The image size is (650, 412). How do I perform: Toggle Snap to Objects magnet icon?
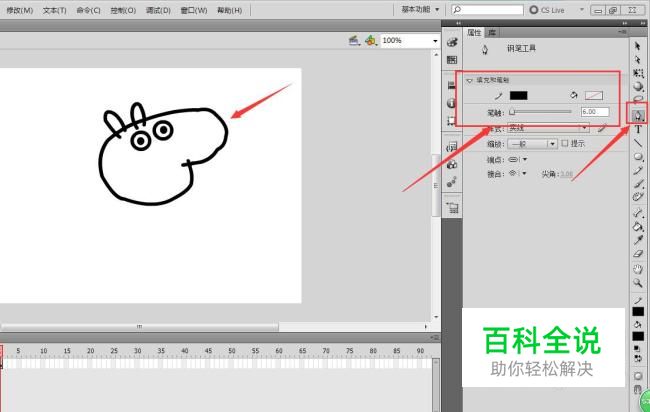[638, 389]
